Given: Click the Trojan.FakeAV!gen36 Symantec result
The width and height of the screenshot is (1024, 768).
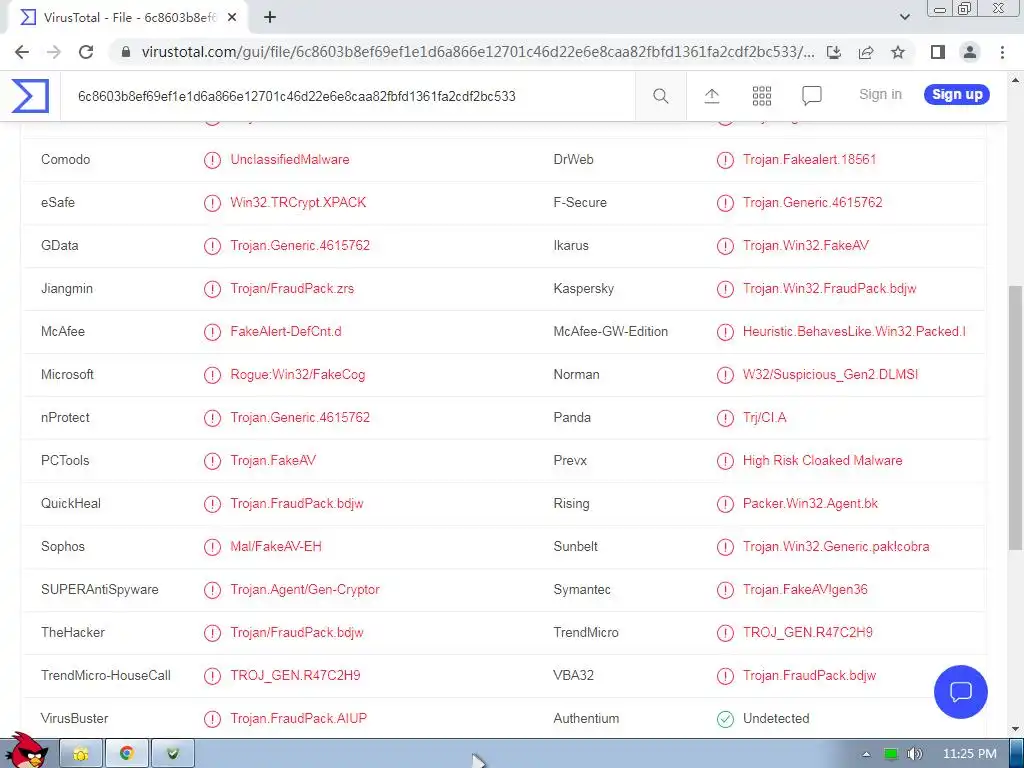Looking at the screenshot, I should [x=805, y=590].
